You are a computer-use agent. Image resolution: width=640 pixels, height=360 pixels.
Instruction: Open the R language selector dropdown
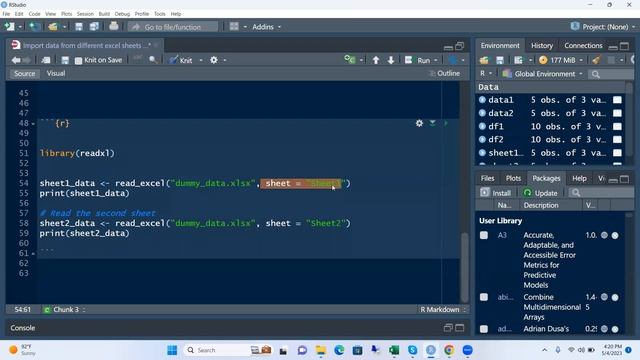486,73
